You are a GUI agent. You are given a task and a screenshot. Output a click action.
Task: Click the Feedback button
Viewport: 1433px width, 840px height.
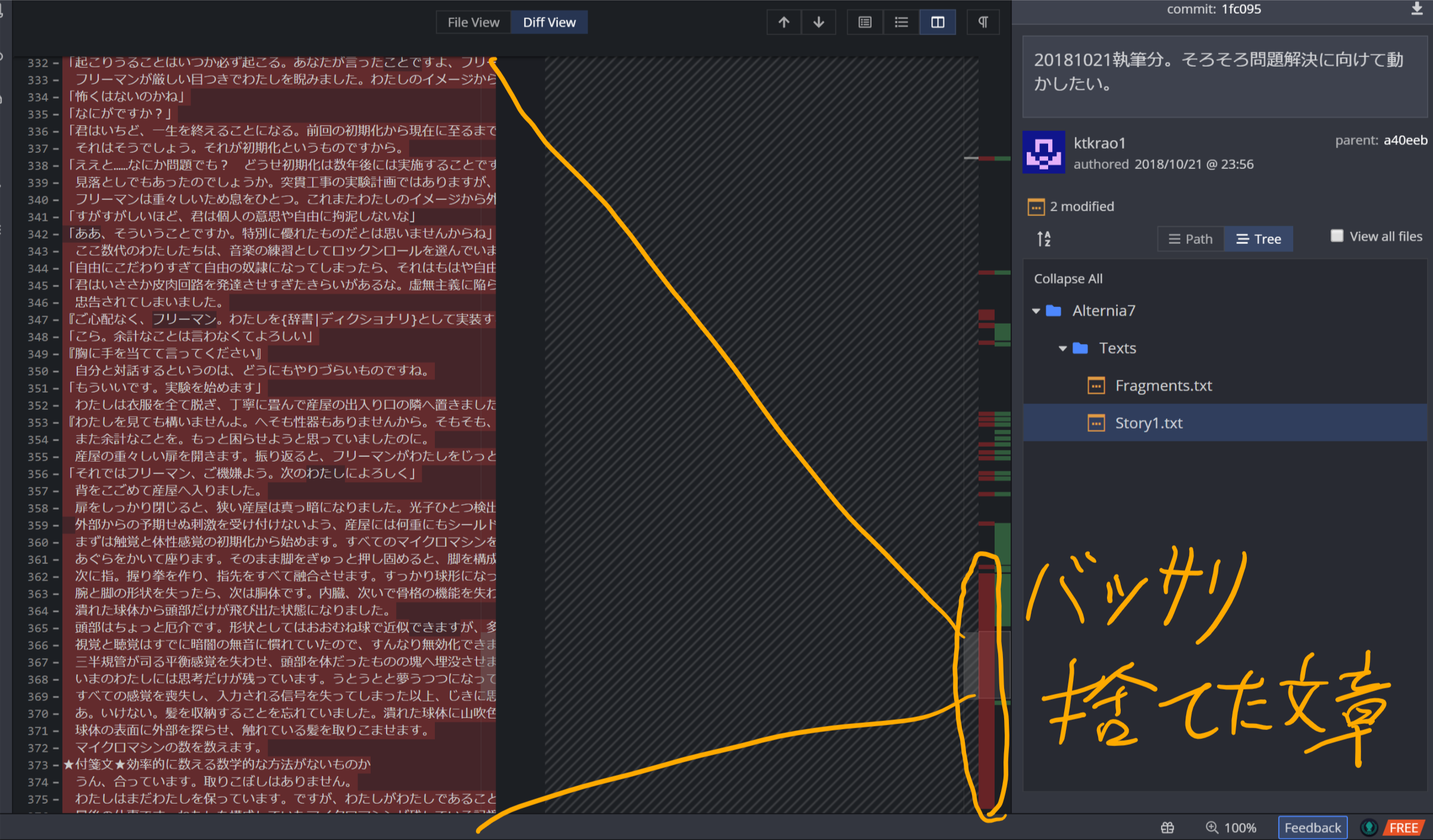coord(1312,828)
